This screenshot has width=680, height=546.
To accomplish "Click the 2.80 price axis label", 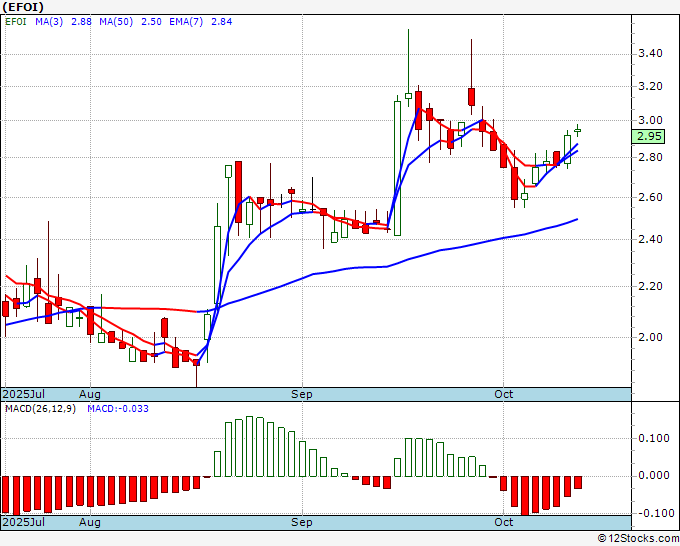I will pos(651,157).
